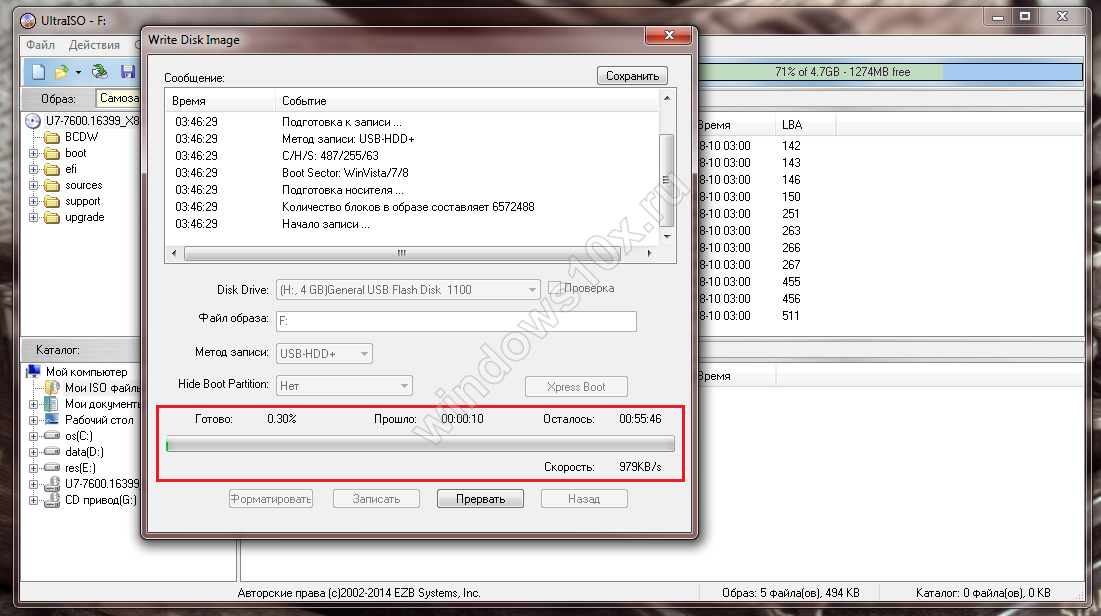Click the Прервать button
The height and width of the screenshot is (616, 1101).
coord(480,499)
